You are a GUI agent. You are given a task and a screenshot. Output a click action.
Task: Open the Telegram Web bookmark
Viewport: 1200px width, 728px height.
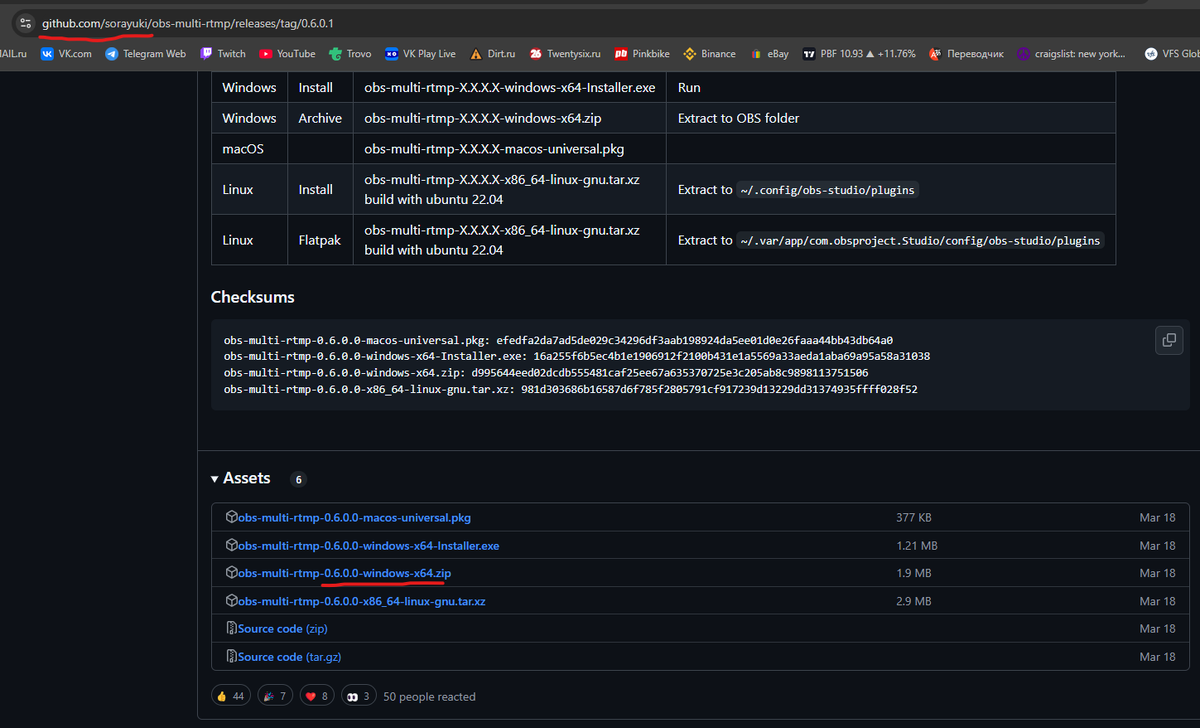[145, 54]
